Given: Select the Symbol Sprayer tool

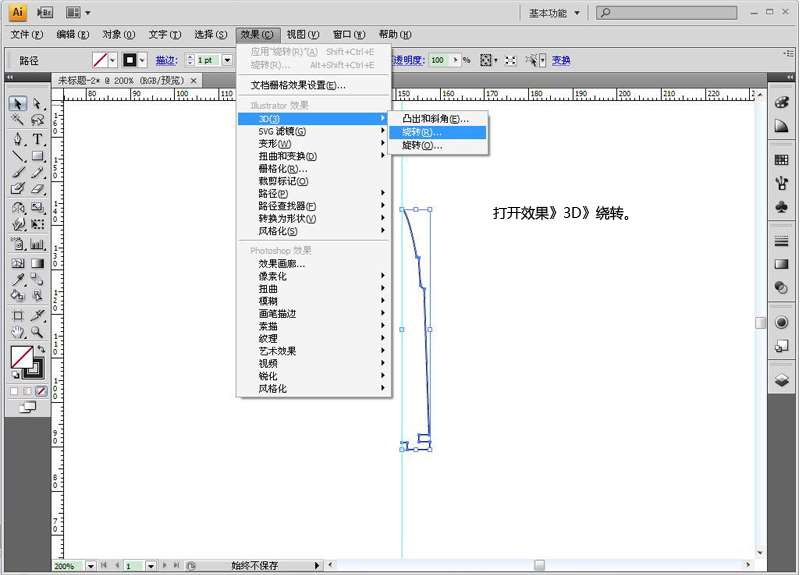Looking at the screenshot, I should click(18, 244).
